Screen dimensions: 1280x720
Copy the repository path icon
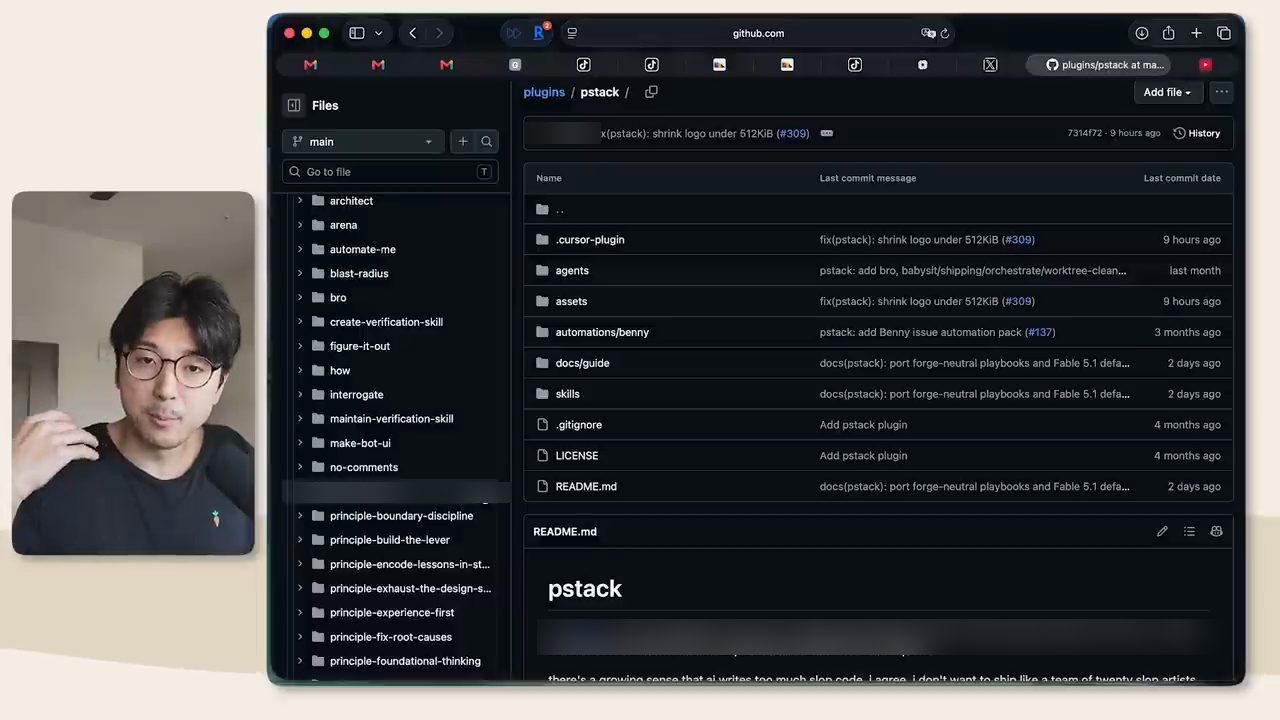pyautogui.click(x=651, y=92)
